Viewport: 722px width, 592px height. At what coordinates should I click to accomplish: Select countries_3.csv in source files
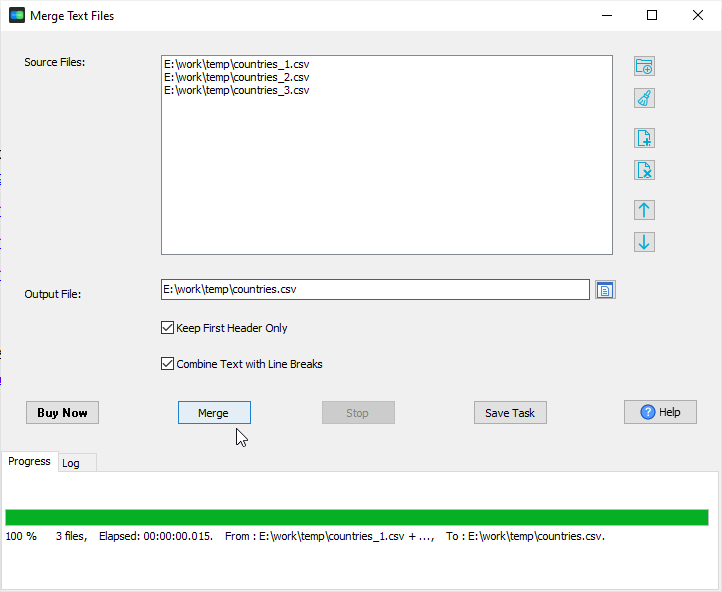(237, 90)
